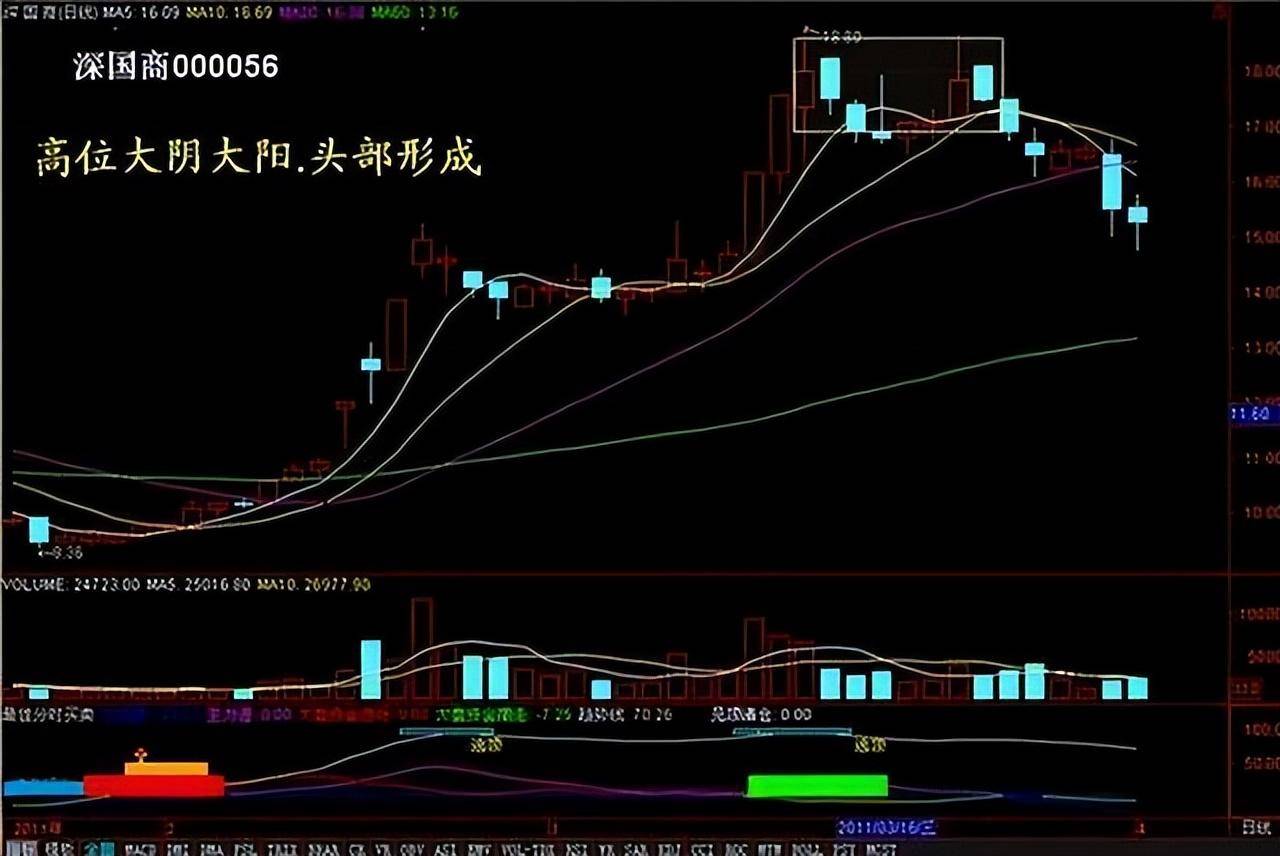Switch to the MACD indicator tab
The height and width of the screenshot is (856, 1280).
click(141, 849)
